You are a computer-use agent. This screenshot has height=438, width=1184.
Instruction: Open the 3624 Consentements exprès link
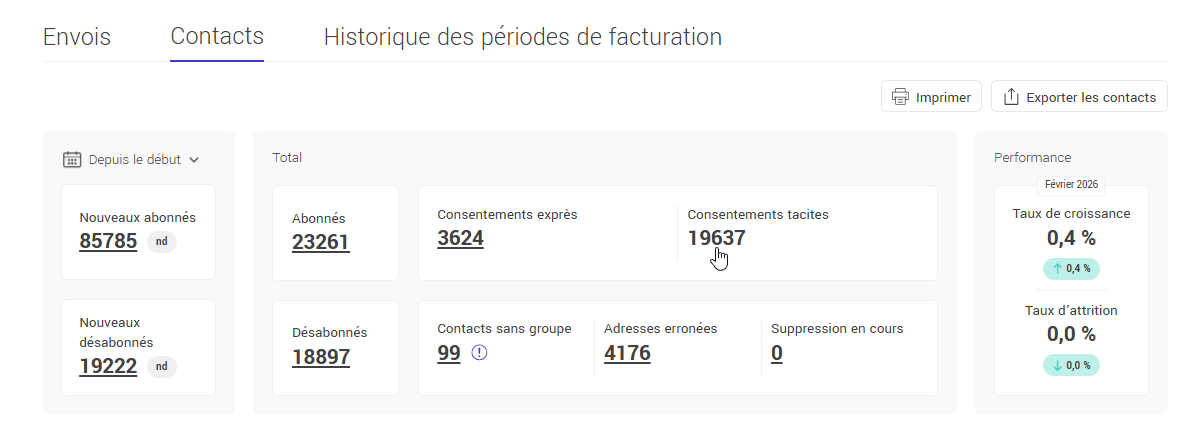point(460,238)
